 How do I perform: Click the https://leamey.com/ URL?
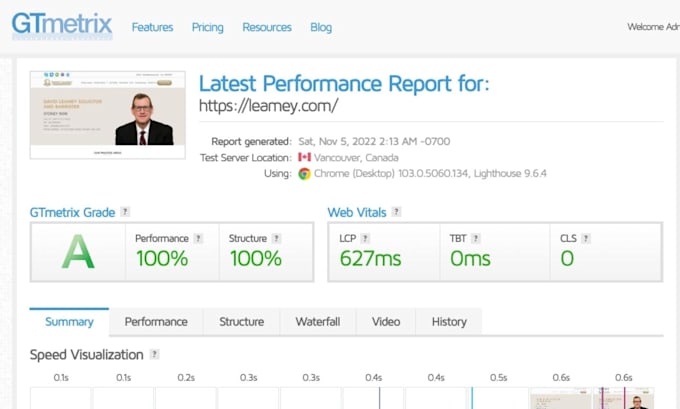pos(268,106)
